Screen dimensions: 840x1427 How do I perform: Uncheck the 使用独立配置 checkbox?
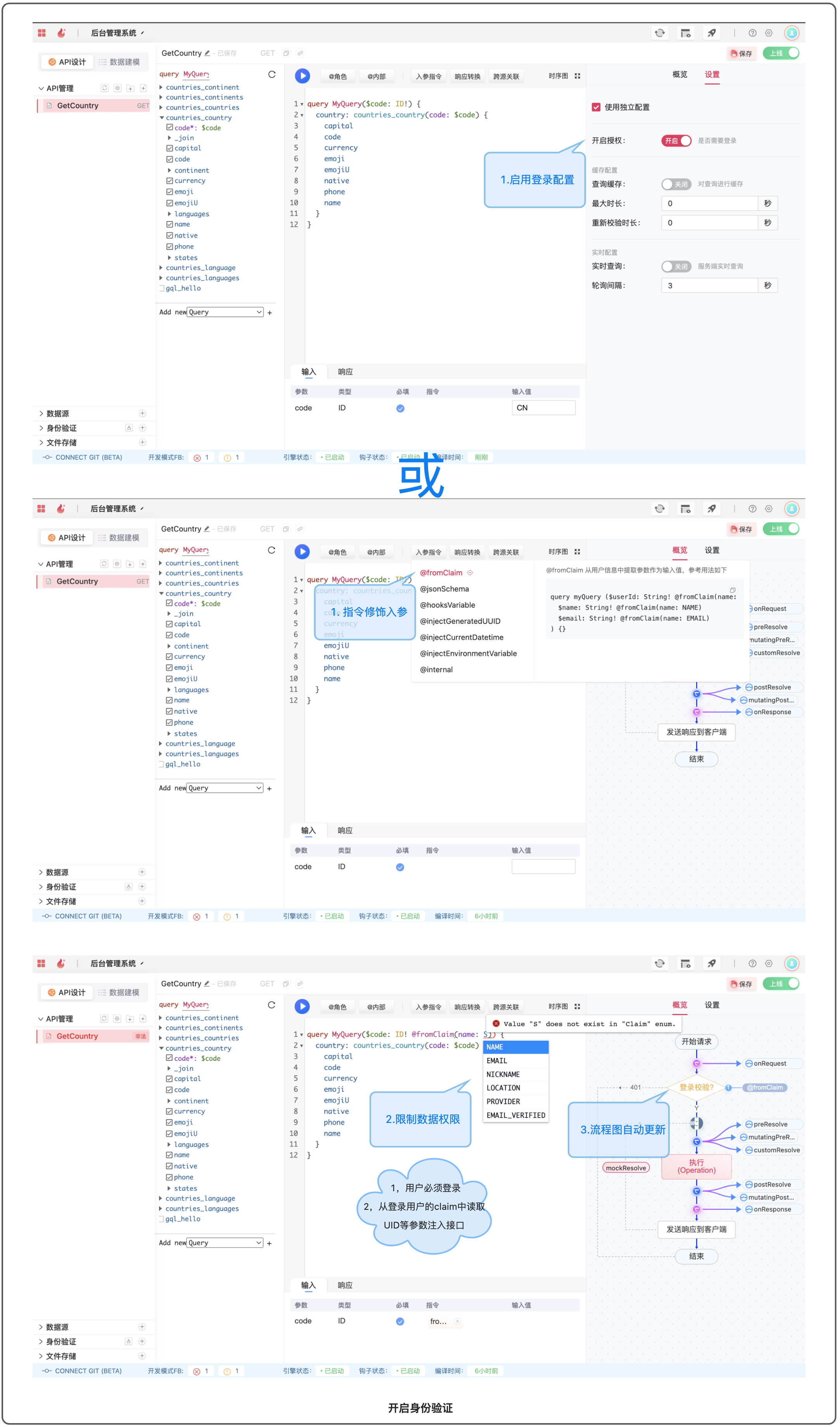pos(596,107)
